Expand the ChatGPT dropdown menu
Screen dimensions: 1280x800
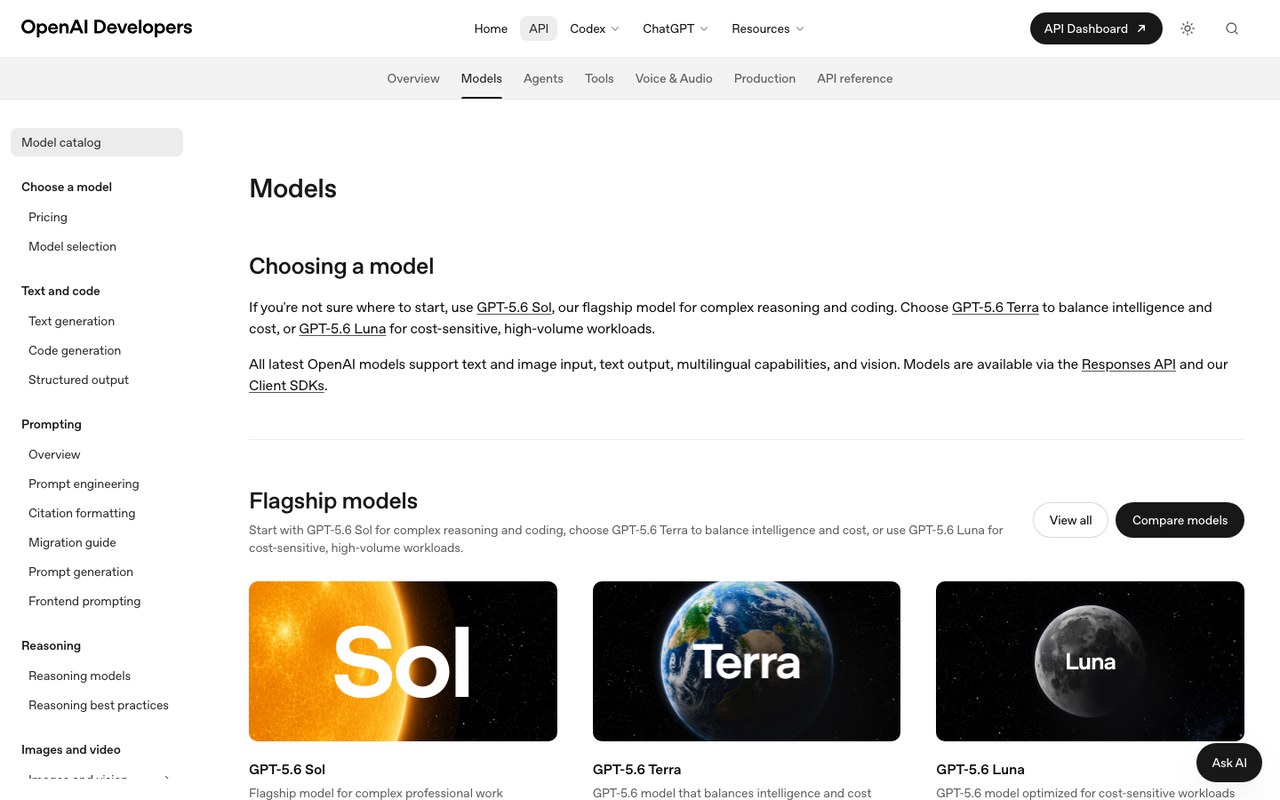tap(675, 29)
